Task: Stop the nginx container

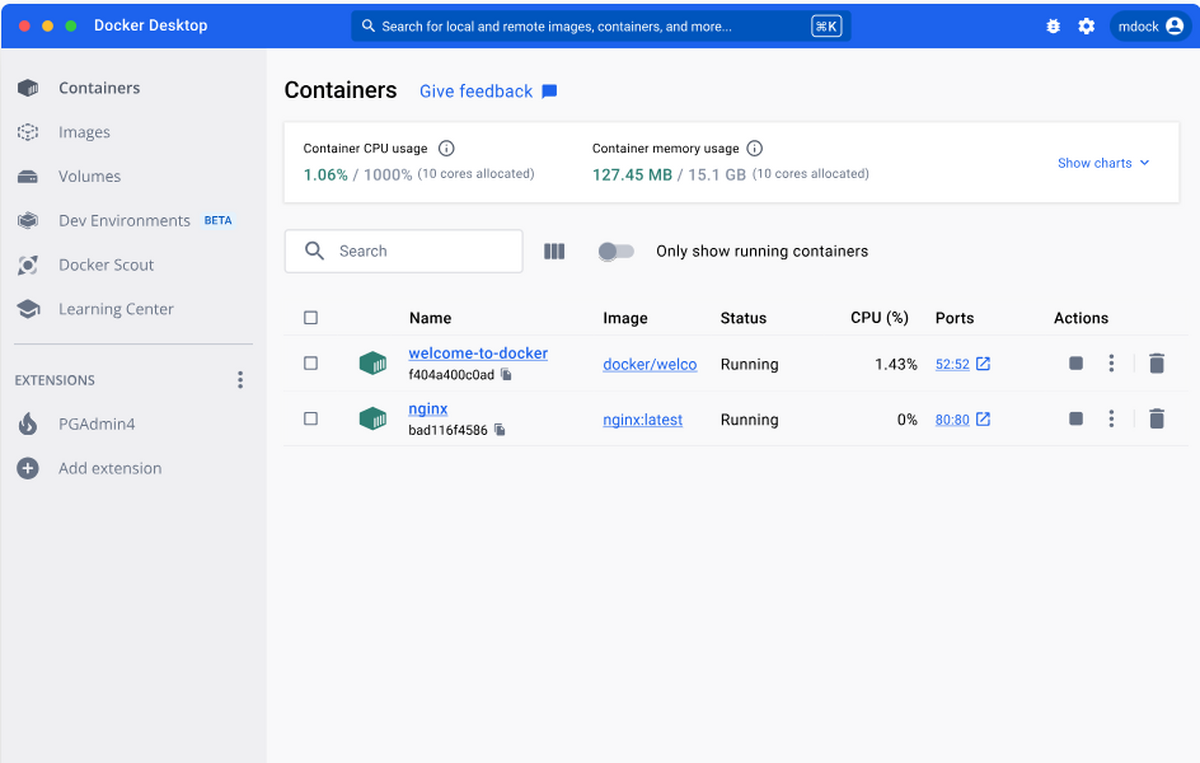Action: click(x=1075, y=419)
